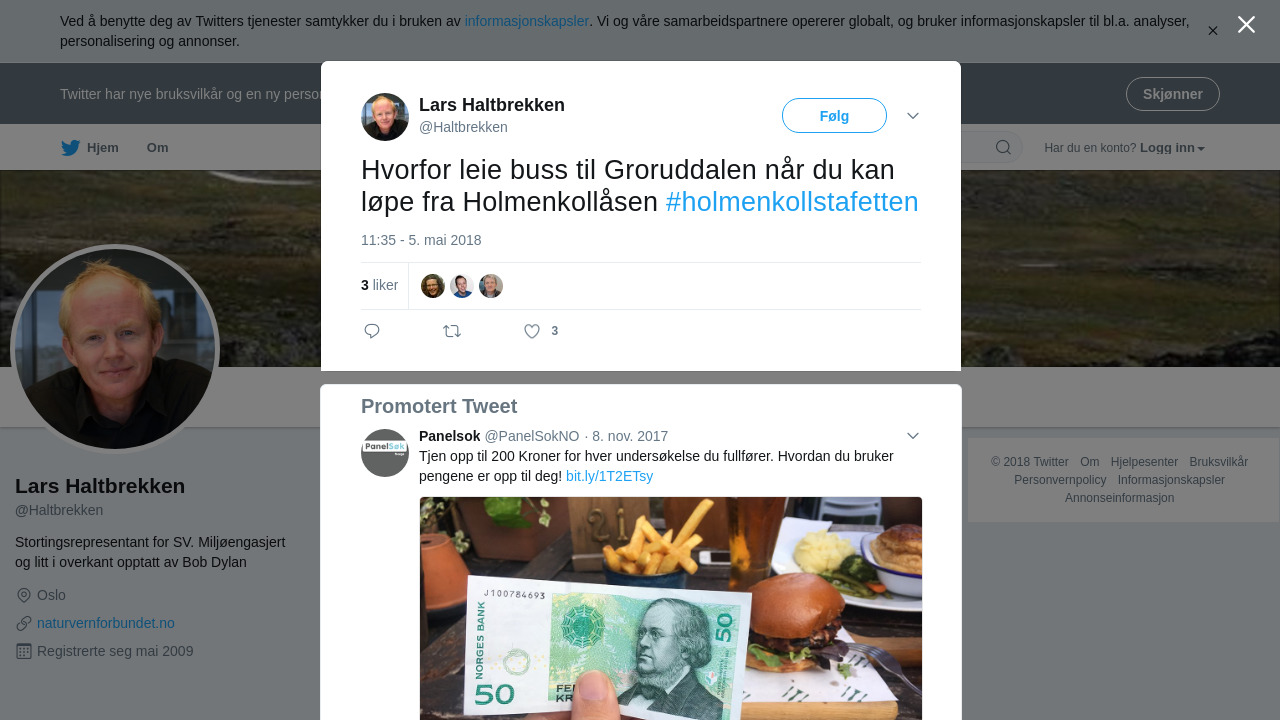This screenshot has width=1280, height=720.
Task: Dismiss the cookie notice small x
Action: tap(1213, 31)
